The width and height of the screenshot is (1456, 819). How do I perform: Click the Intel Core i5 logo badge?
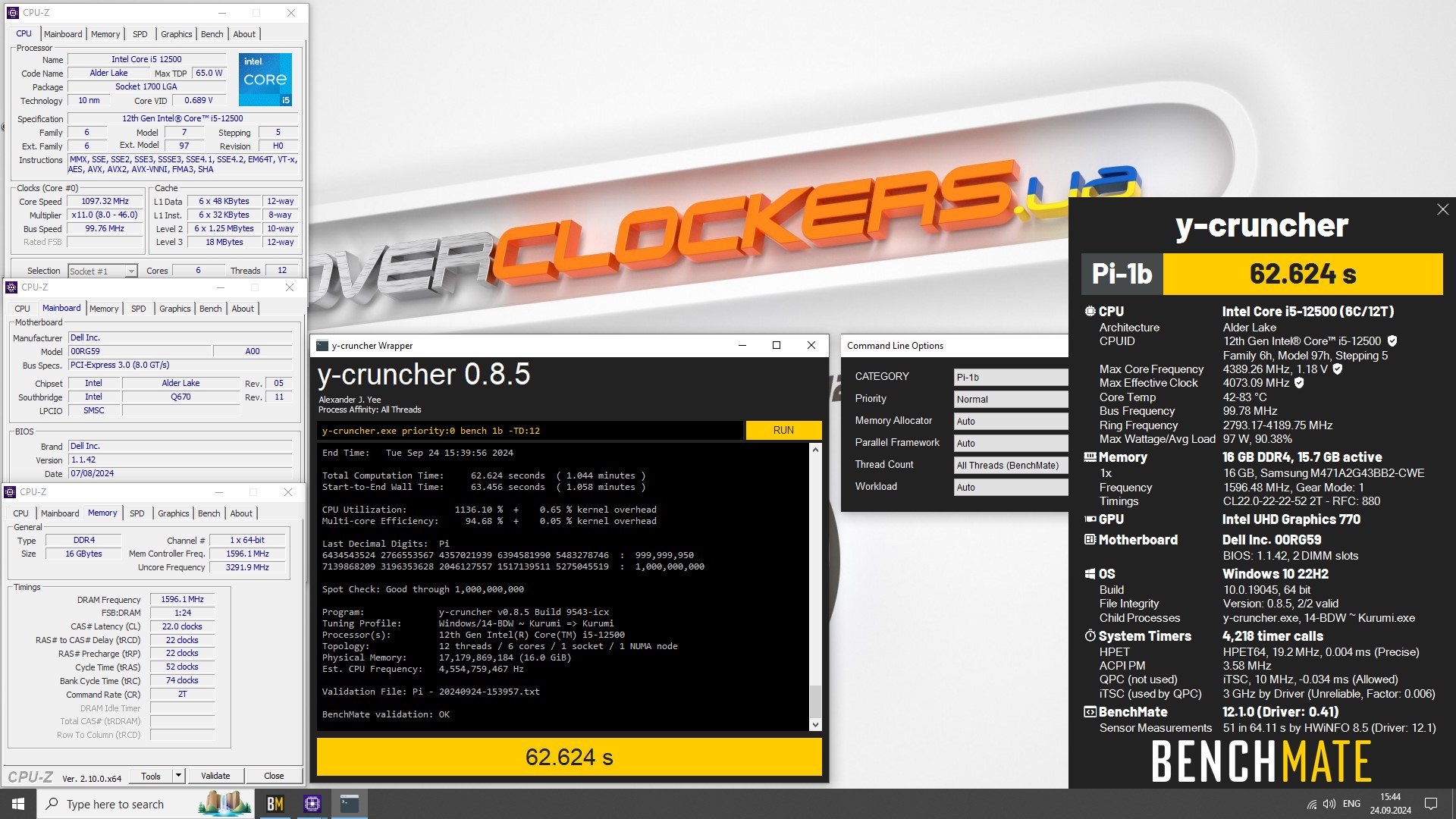click(265, 80)
